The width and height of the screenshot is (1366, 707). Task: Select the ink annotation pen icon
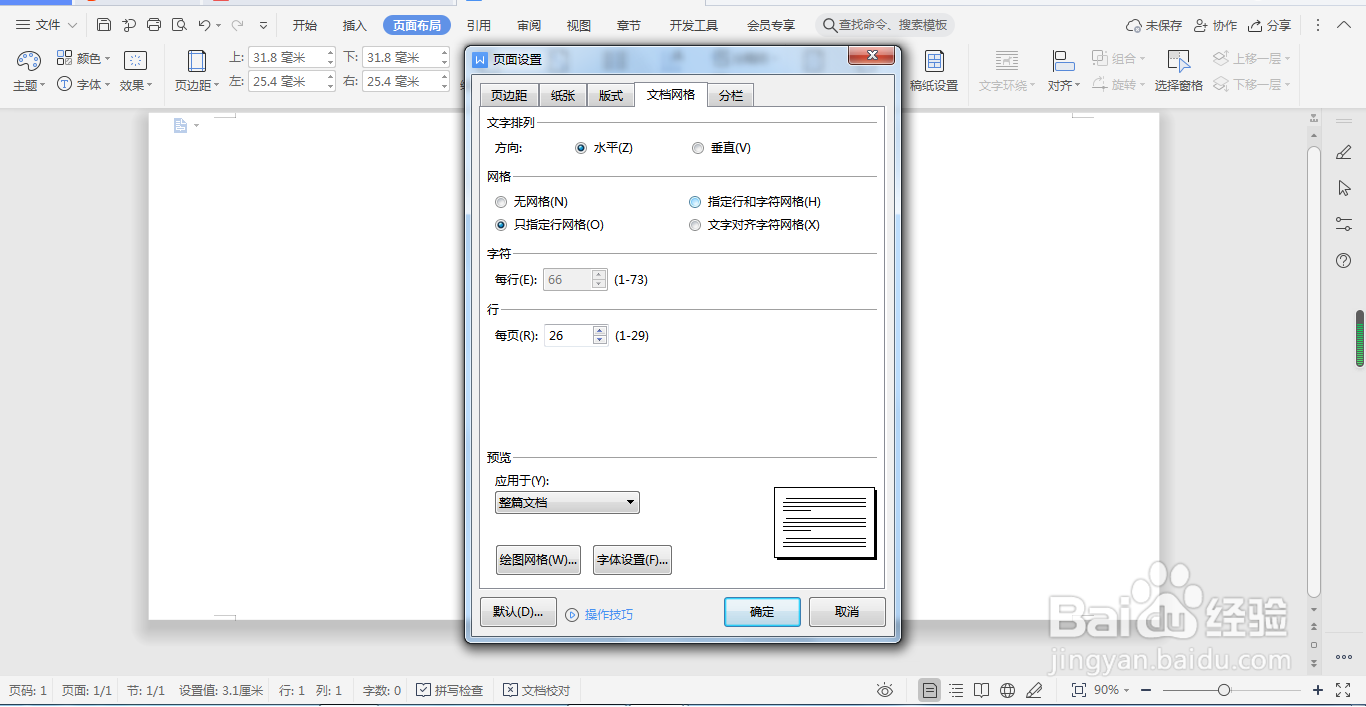pos(1034,690)
